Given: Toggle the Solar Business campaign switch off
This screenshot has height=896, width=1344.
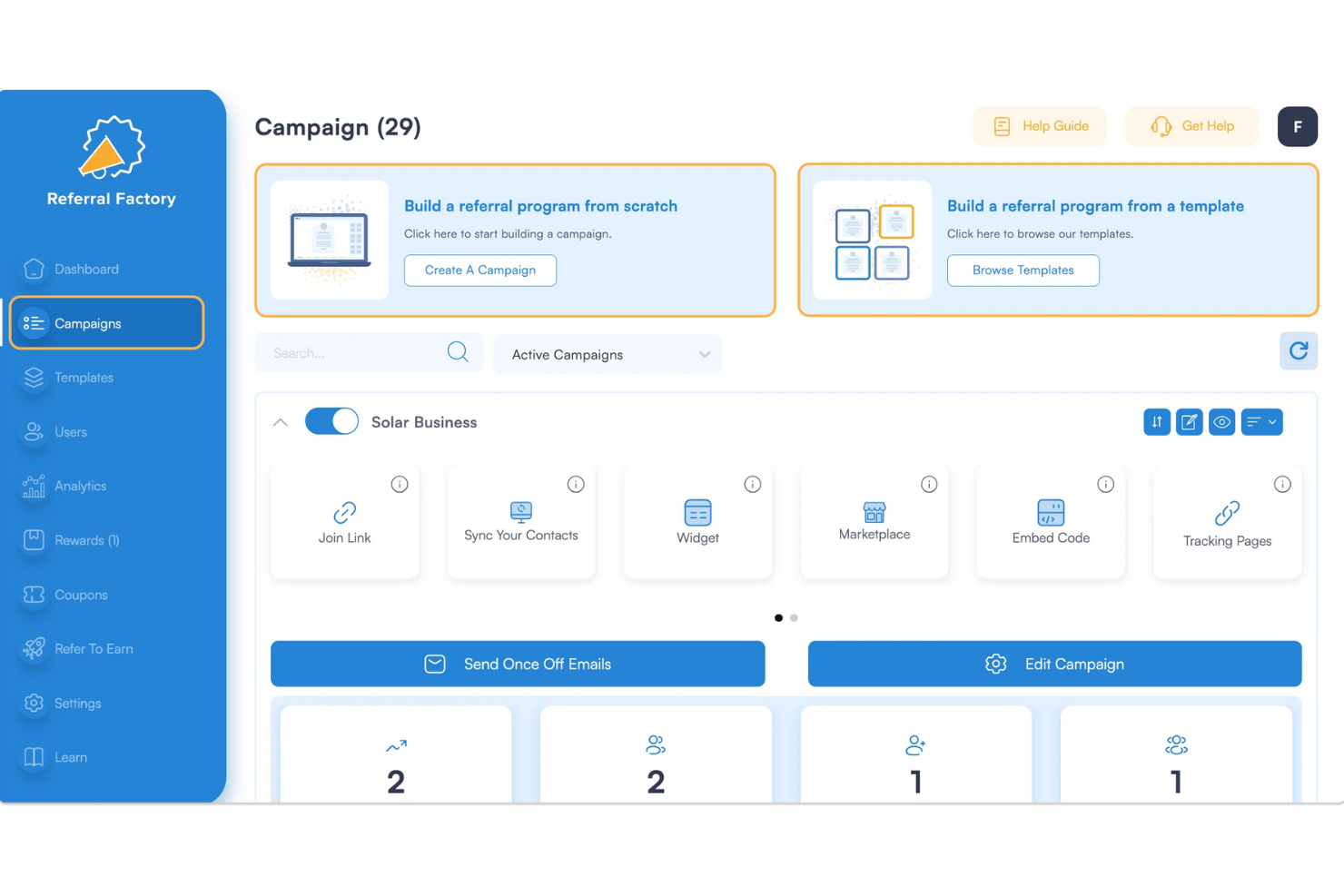Looking at the screenshot, I should (331, 421).
